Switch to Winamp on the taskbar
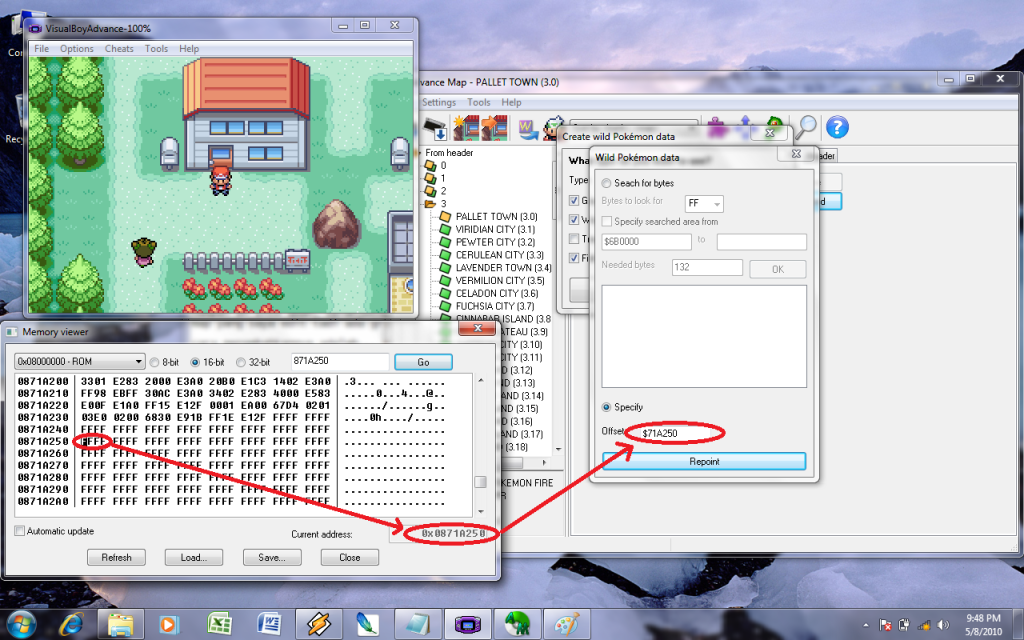Viewport: 1024px width, 640px height. [x=319, y=624]
